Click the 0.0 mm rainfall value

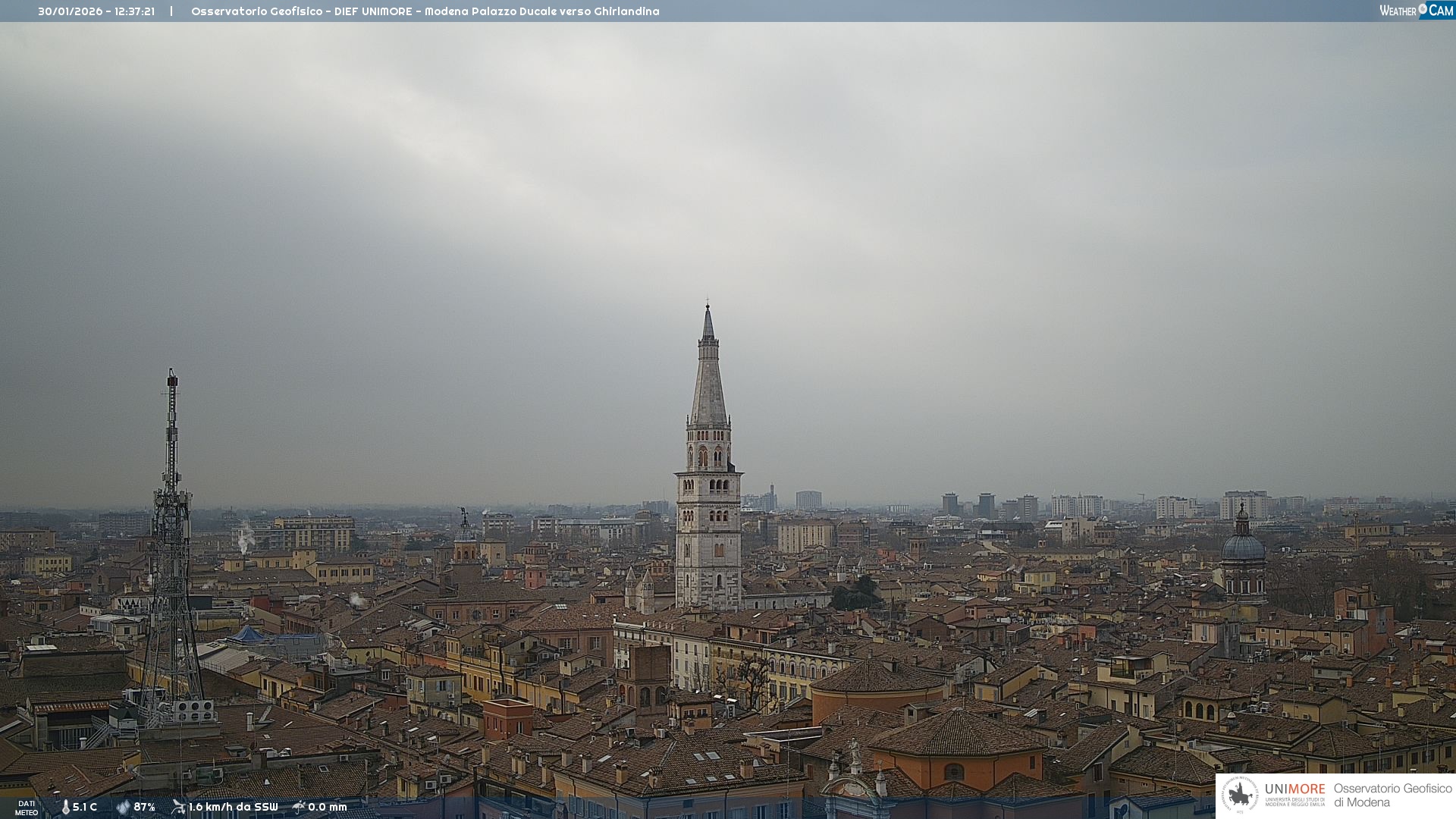(328, 807)
